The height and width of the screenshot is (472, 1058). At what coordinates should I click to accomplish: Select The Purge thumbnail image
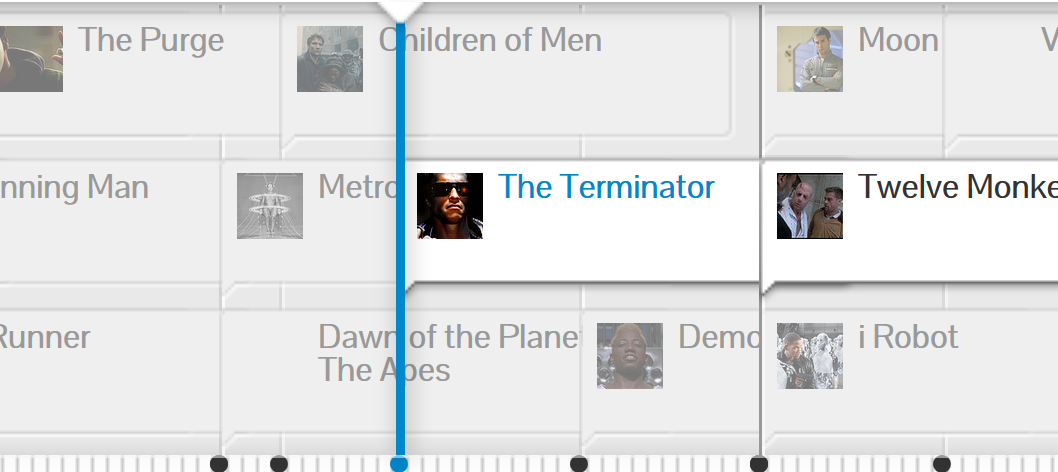pos(31,59)
